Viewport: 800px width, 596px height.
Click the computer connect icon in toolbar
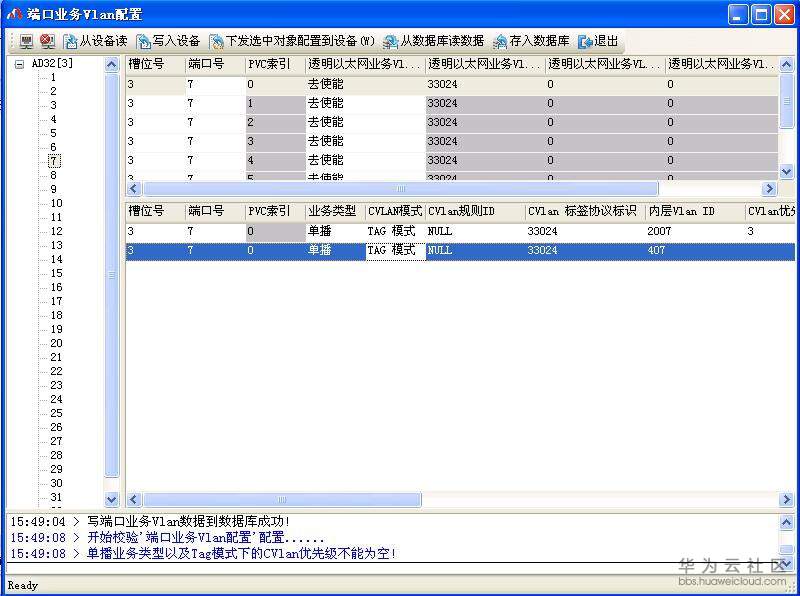27,41
